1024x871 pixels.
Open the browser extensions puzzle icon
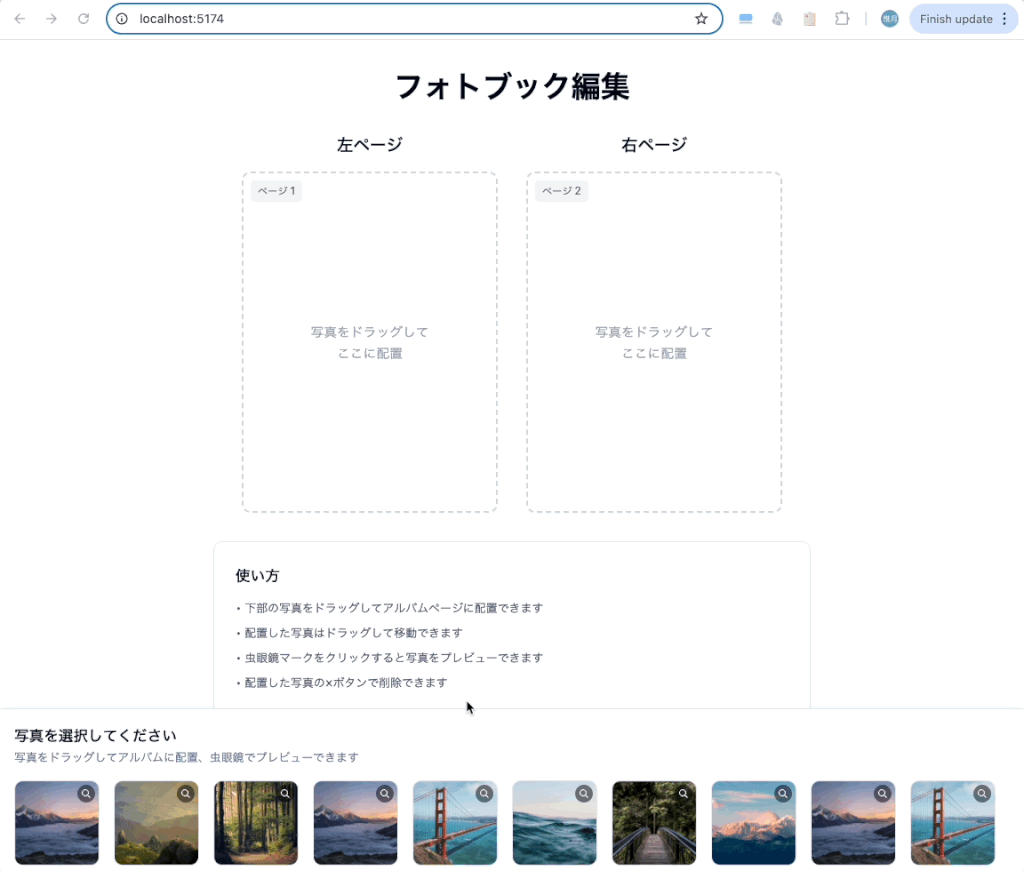tap(843, 18)
